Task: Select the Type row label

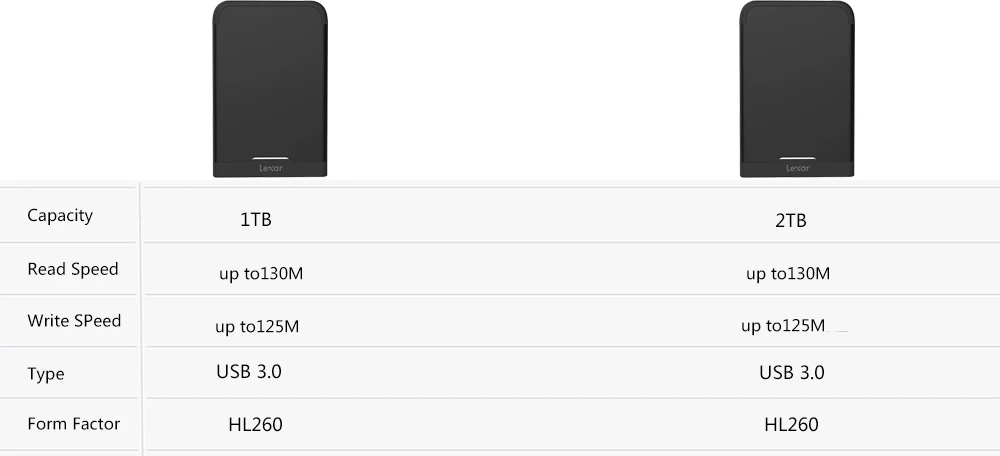Action: point(45,374)
